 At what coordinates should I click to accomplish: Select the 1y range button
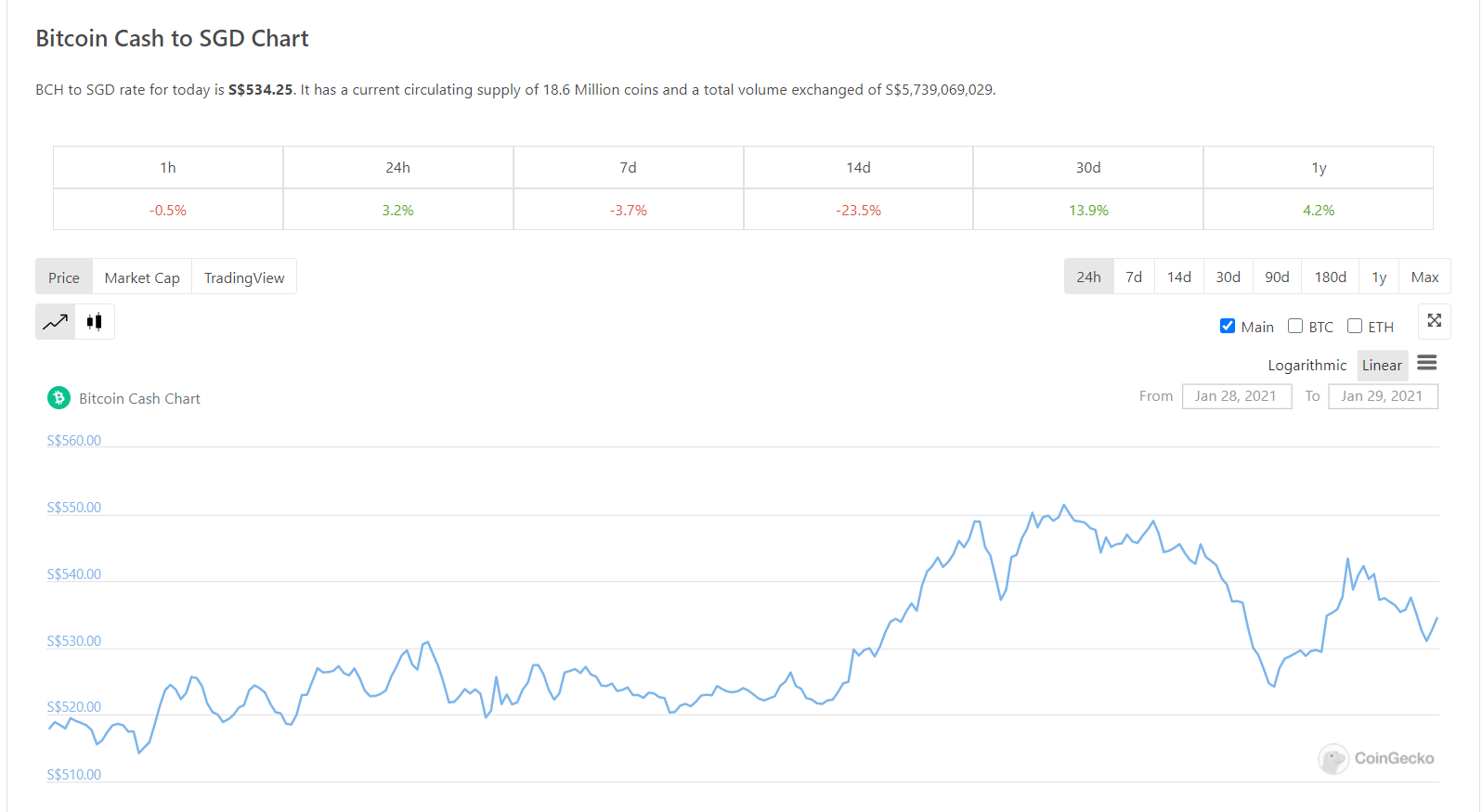(1379, 277)
